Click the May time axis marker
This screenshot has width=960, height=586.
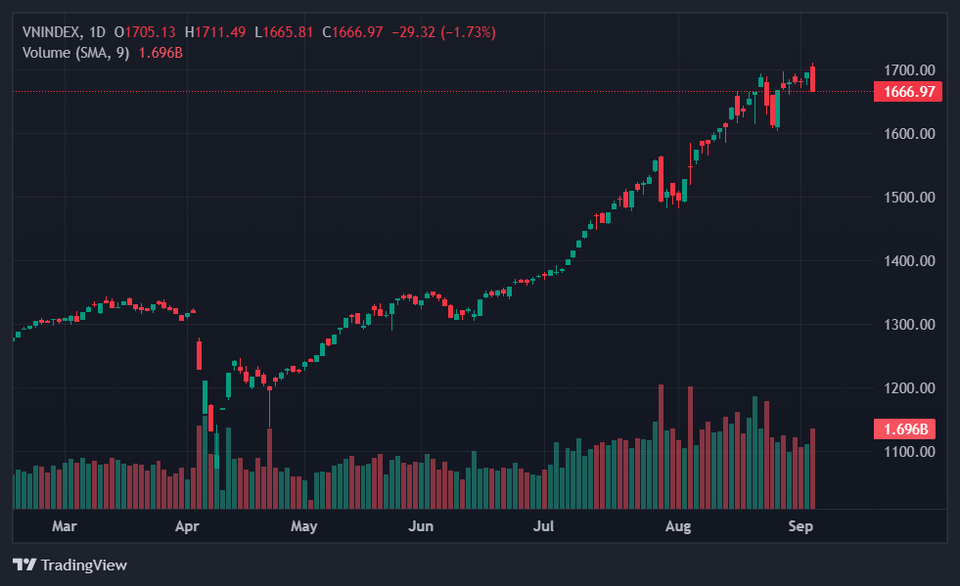[304, 526]
